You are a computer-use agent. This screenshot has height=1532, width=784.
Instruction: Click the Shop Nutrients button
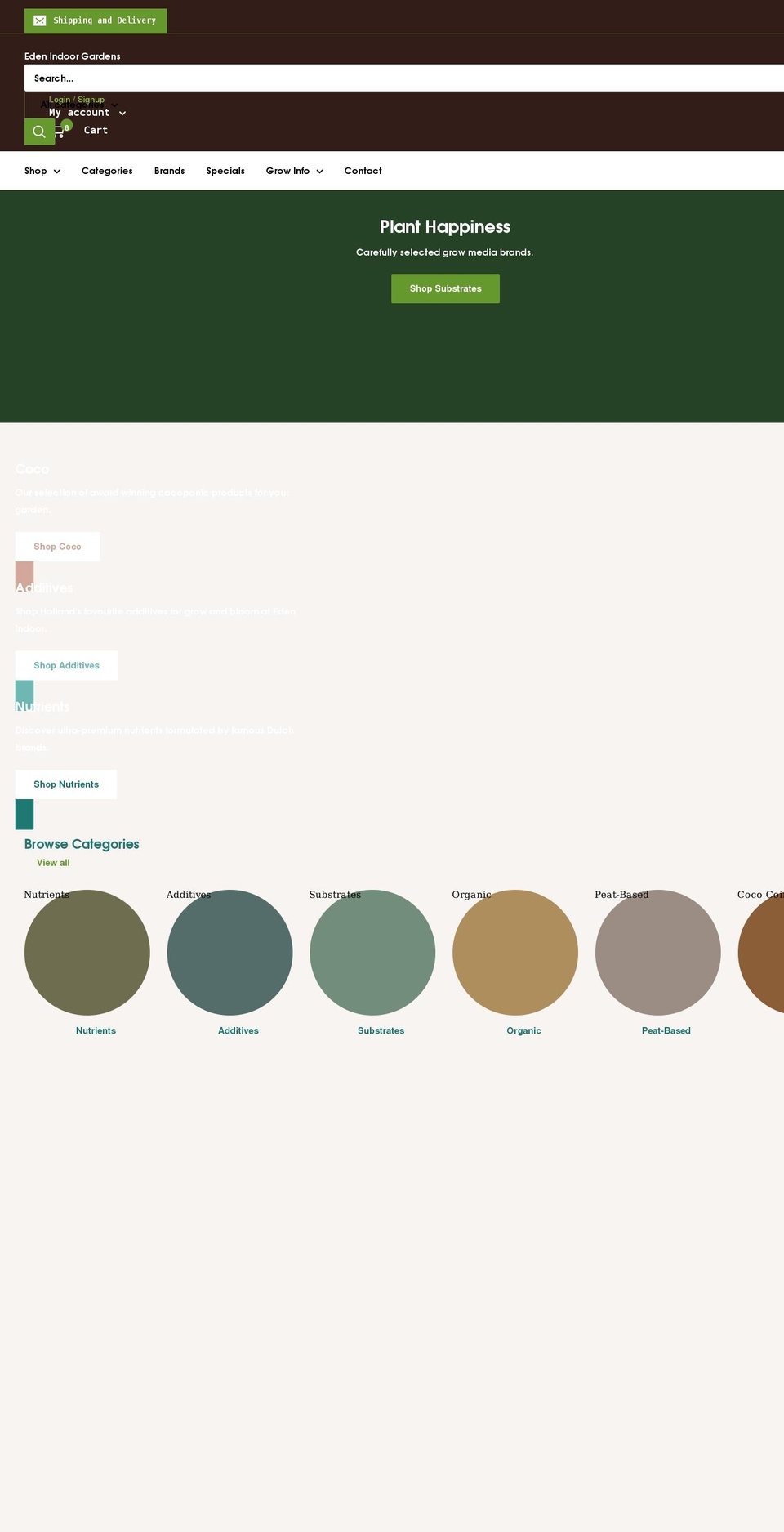pos(66,784)
